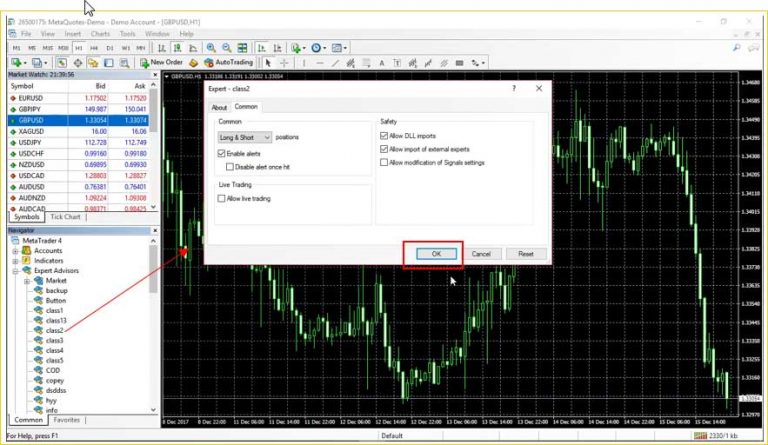Click Navigator panel vertical scrollbar

tap(153, 325)
